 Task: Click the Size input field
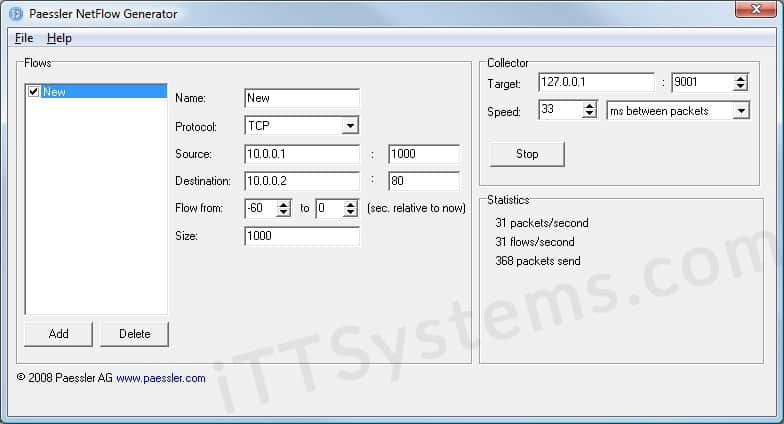(x=302, y=236)
